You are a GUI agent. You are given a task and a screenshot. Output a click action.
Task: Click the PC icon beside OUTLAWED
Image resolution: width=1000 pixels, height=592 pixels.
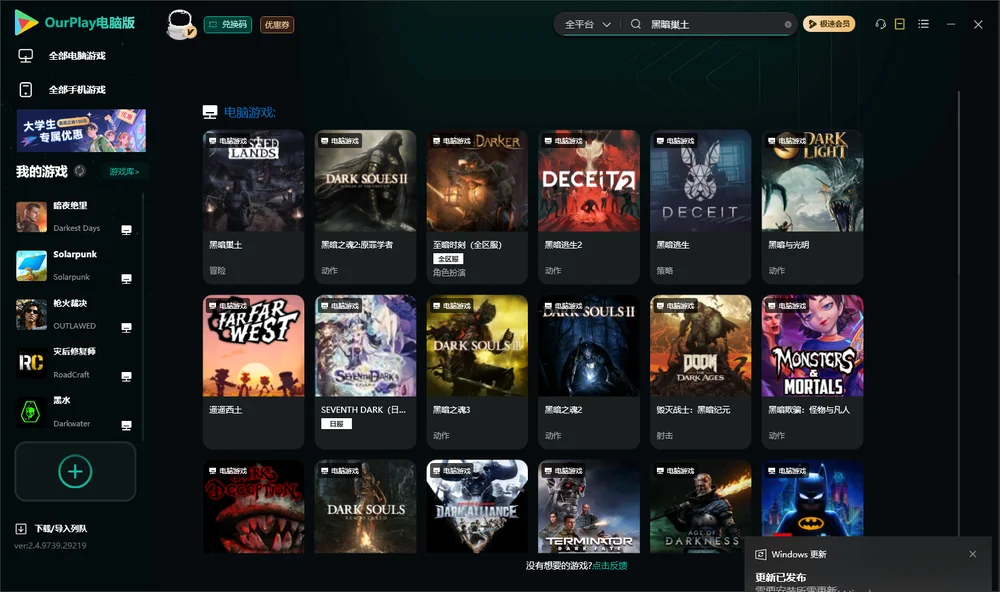[126, 327]
